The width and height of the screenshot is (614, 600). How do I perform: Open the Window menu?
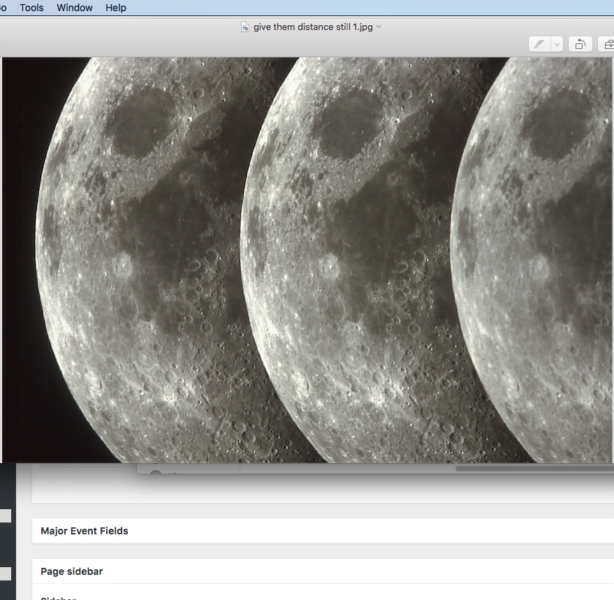pos(74,8)
